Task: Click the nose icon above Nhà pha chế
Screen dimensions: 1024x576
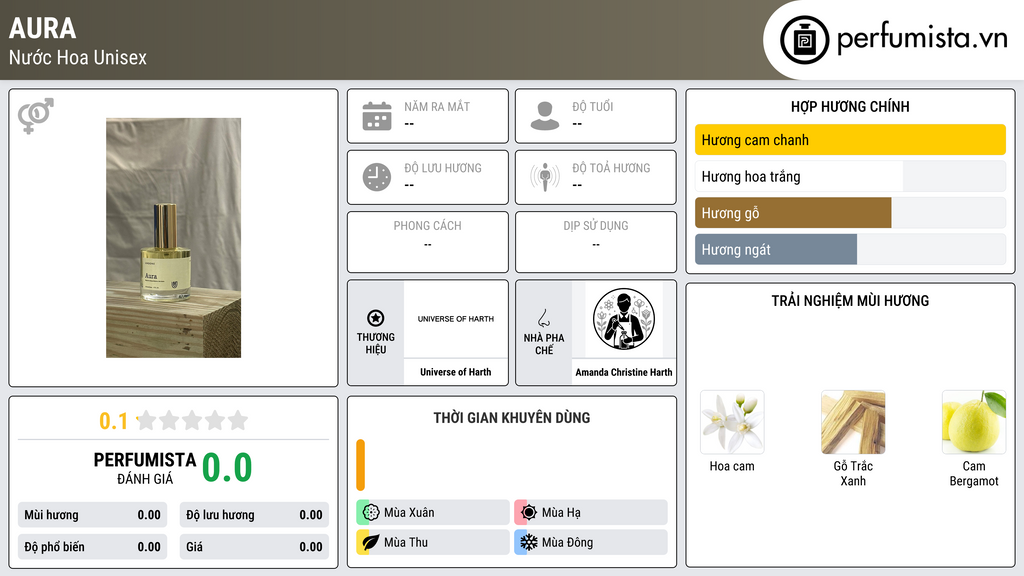Action: (x=543, y=318)
